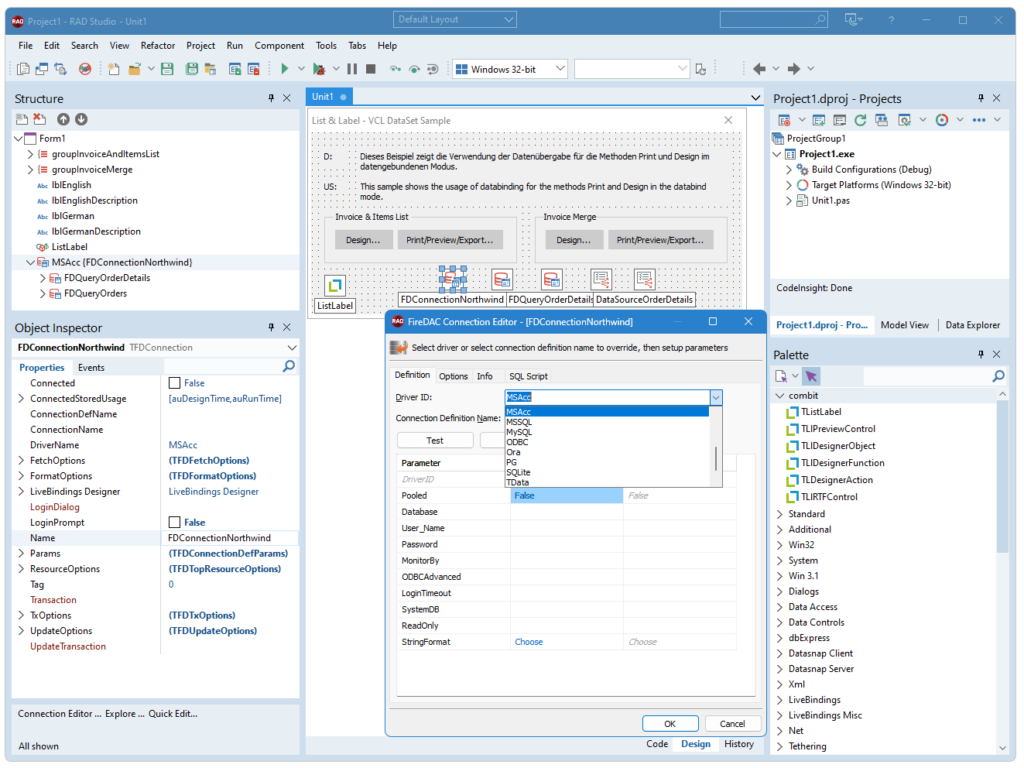Click the three-dots more icon in Projects toolbar

[978, 120]
